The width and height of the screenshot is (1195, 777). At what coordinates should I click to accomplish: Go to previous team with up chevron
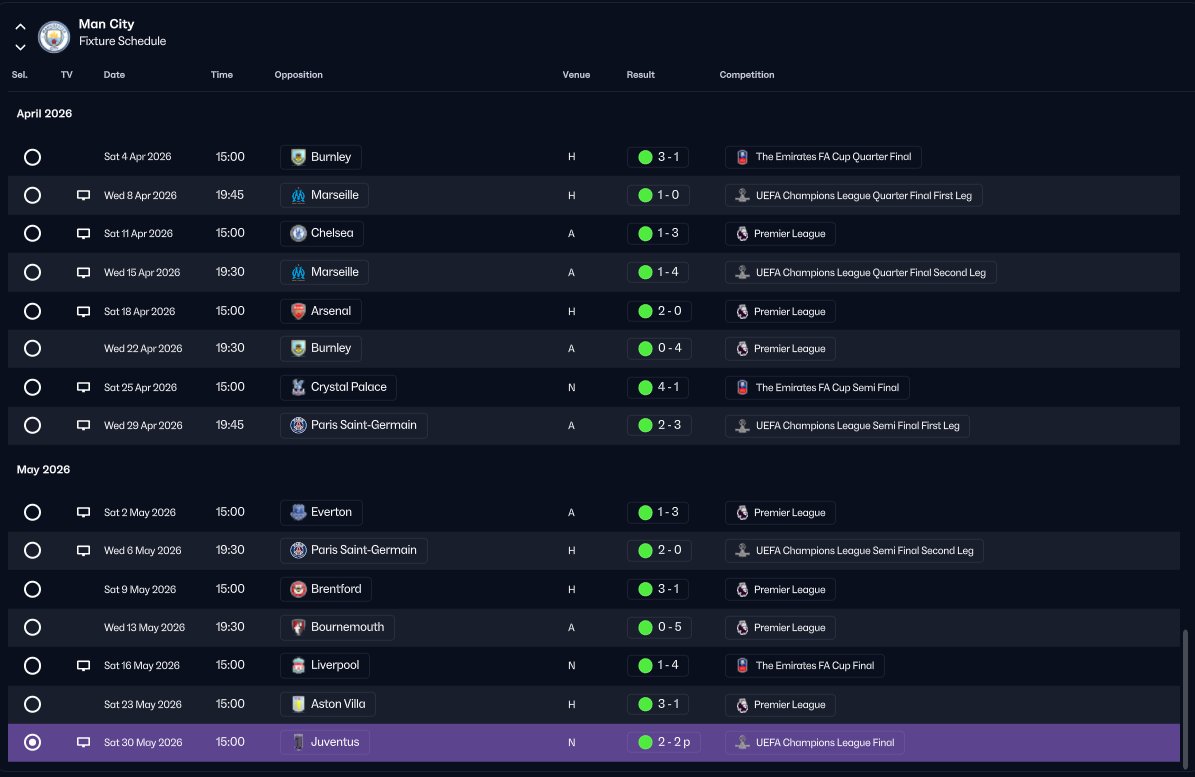21,27
